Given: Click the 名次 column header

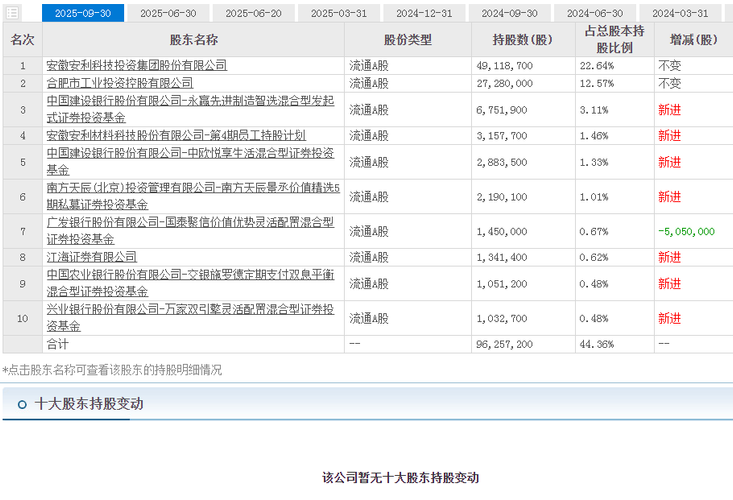Looking at the screenshot, I should 22,40.
